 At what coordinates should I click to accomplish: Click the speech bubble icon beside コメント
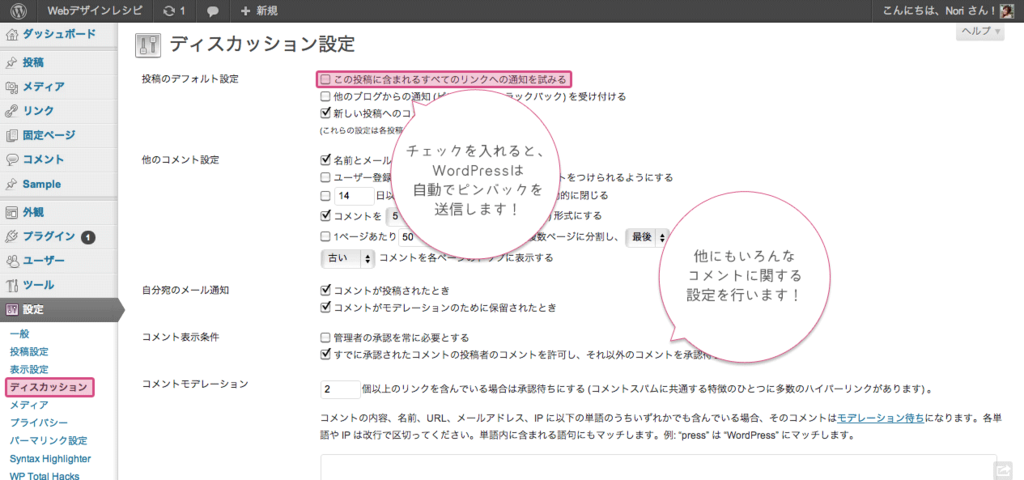tap(12, 160)
